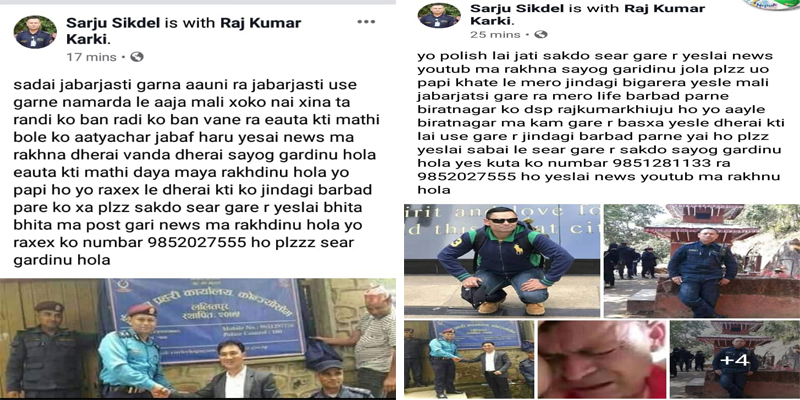Screen dimensions: 800x400
Task: Visit tagged Raj Kumar Karki profile in the right post
Action: click(588, 14)
